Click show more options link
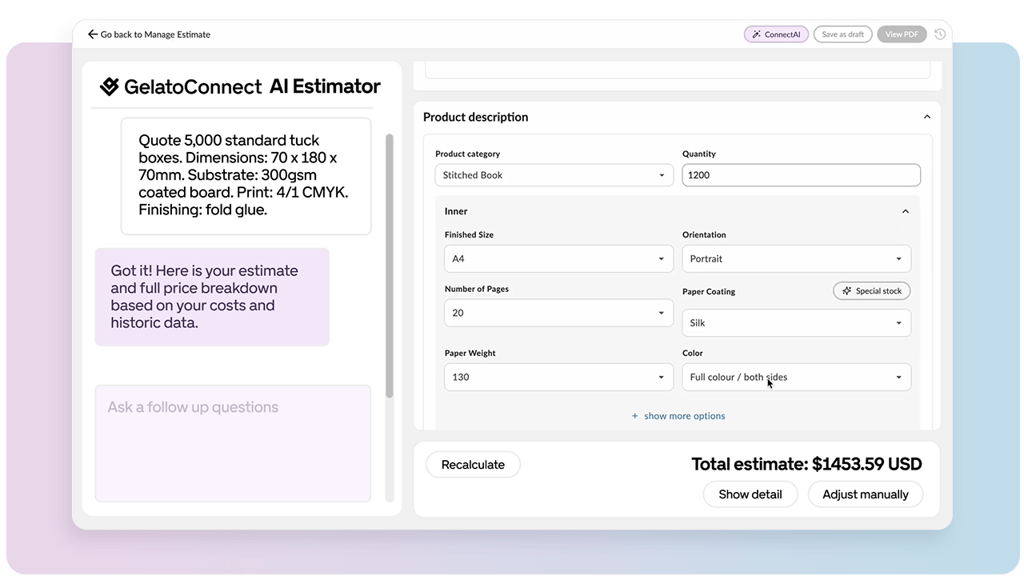This screenshot has width=1024, height=576. [x=678, y=415]
